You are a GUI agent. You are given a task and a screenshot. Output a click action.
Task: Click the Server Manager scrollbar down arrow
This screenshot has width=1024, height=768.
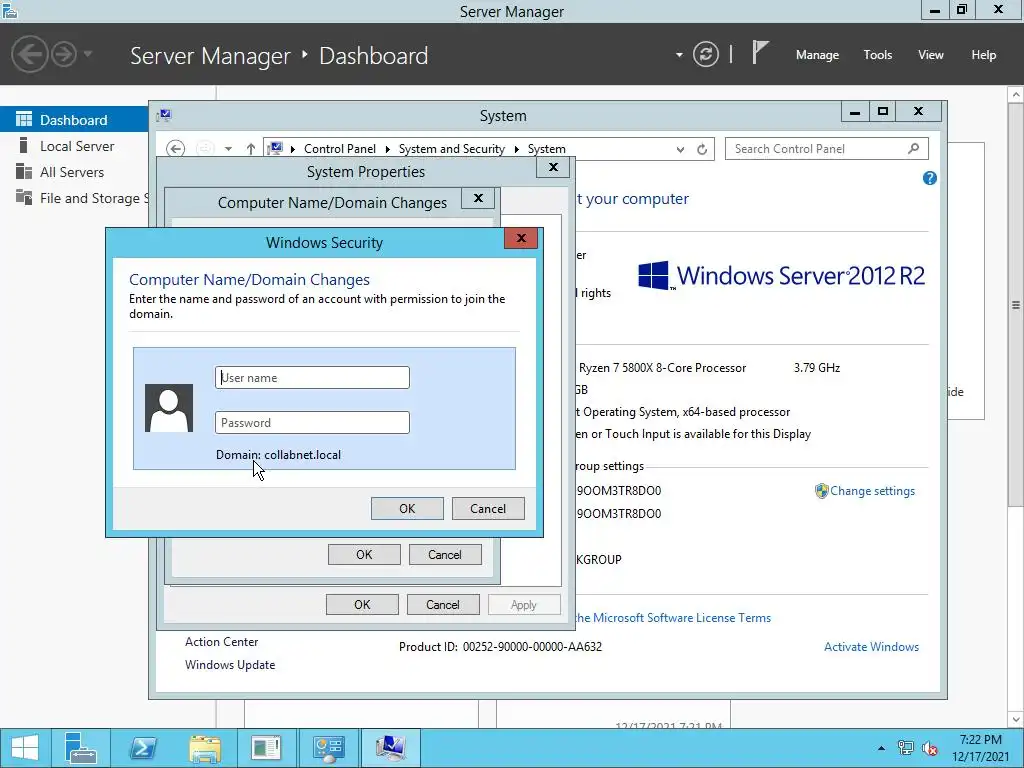click(1016, 720)
